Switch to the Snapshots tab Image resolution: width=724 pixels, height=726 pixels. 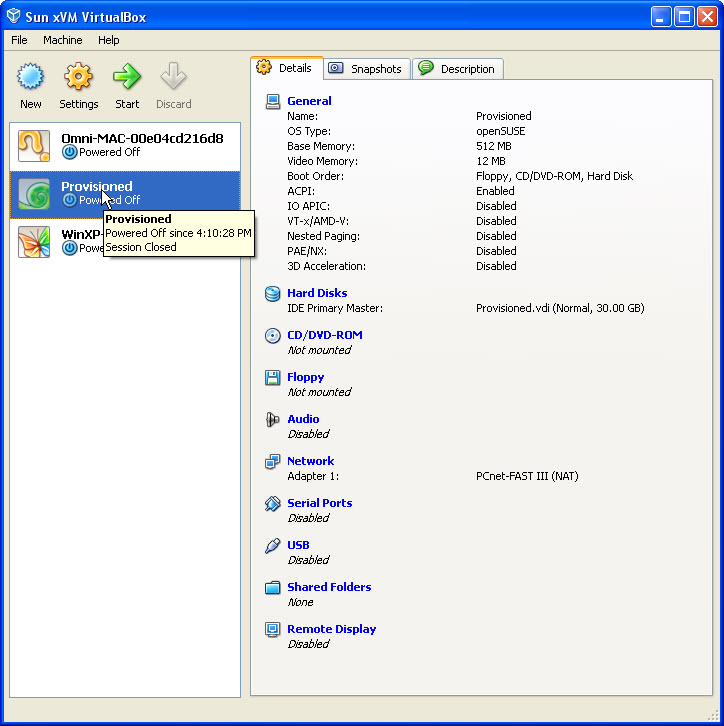click(367, 69)
